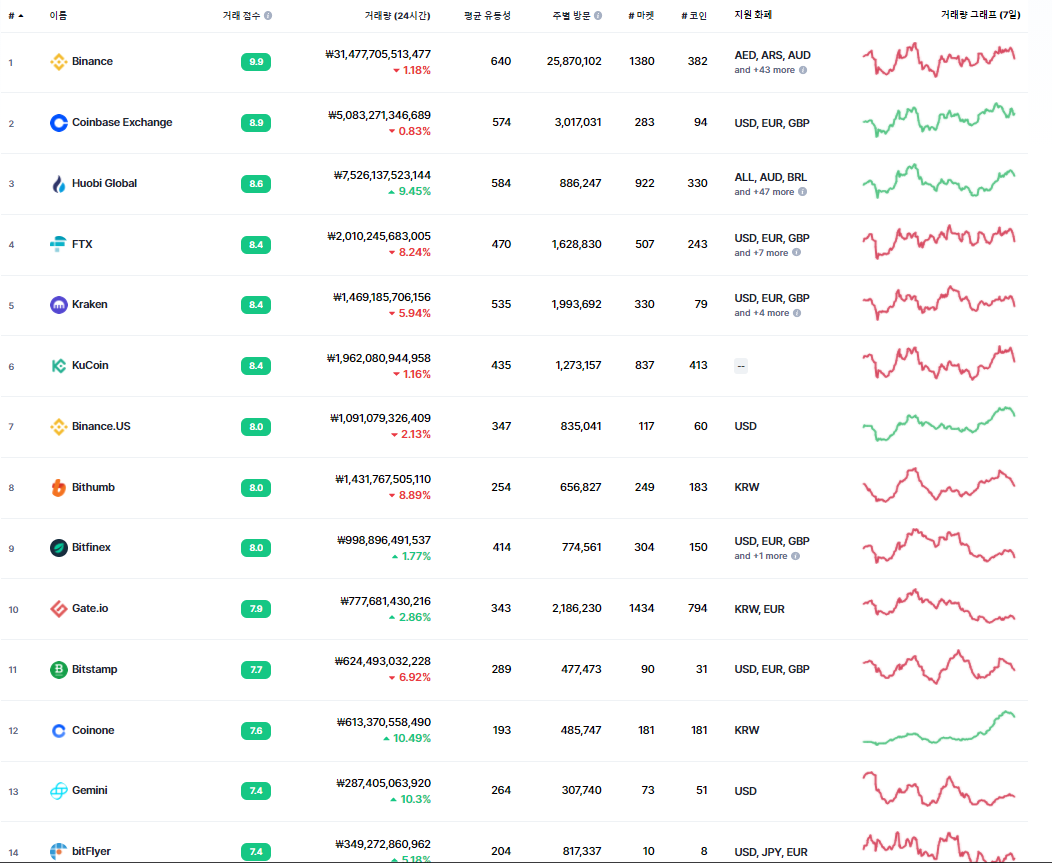Image resolution: width=1052 pixels, height=863 pixels.
Task: Click Binance's 'and +43 more' currencies text
Action: (x=764, y=70)
